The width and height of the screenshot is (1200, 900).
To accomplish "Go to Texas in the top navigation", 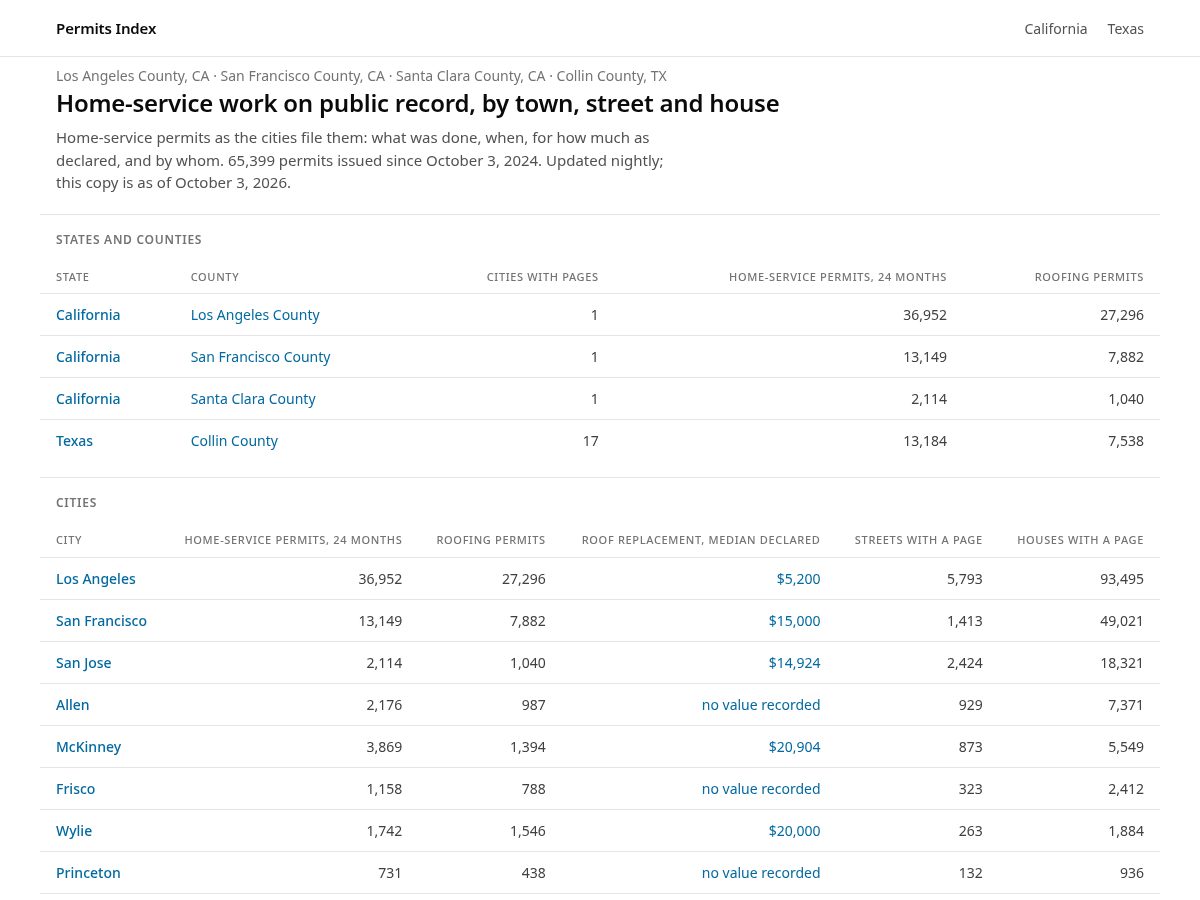I will click(1125, 29).
